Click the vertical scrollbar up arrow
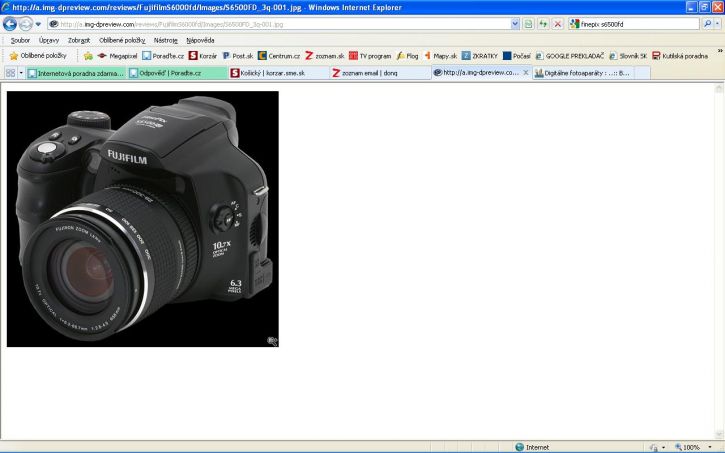 tap(719, 87)
